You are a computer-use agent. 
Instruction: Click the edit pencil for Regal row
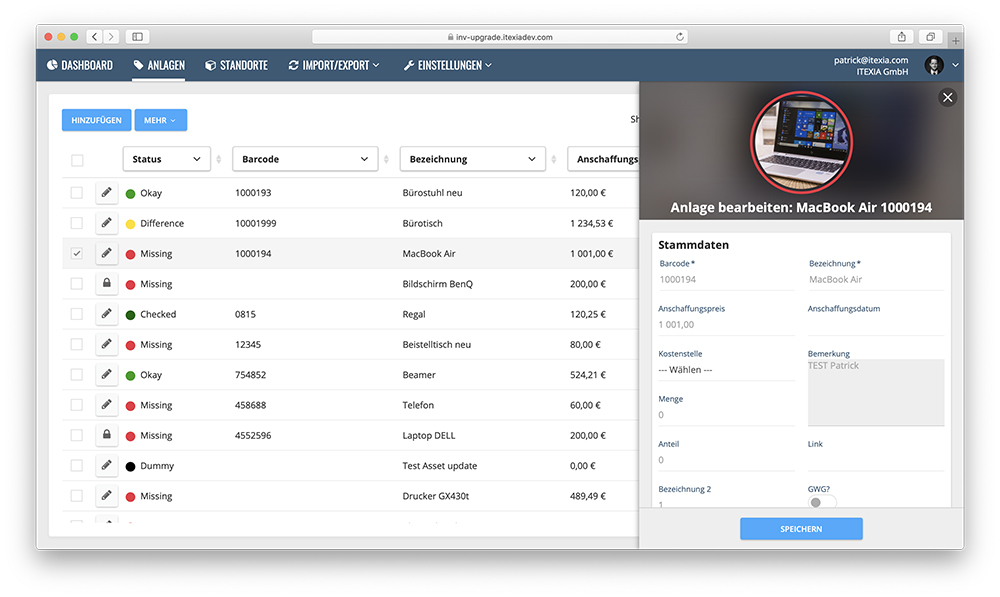pyautogui.click(x=107, y=314)
